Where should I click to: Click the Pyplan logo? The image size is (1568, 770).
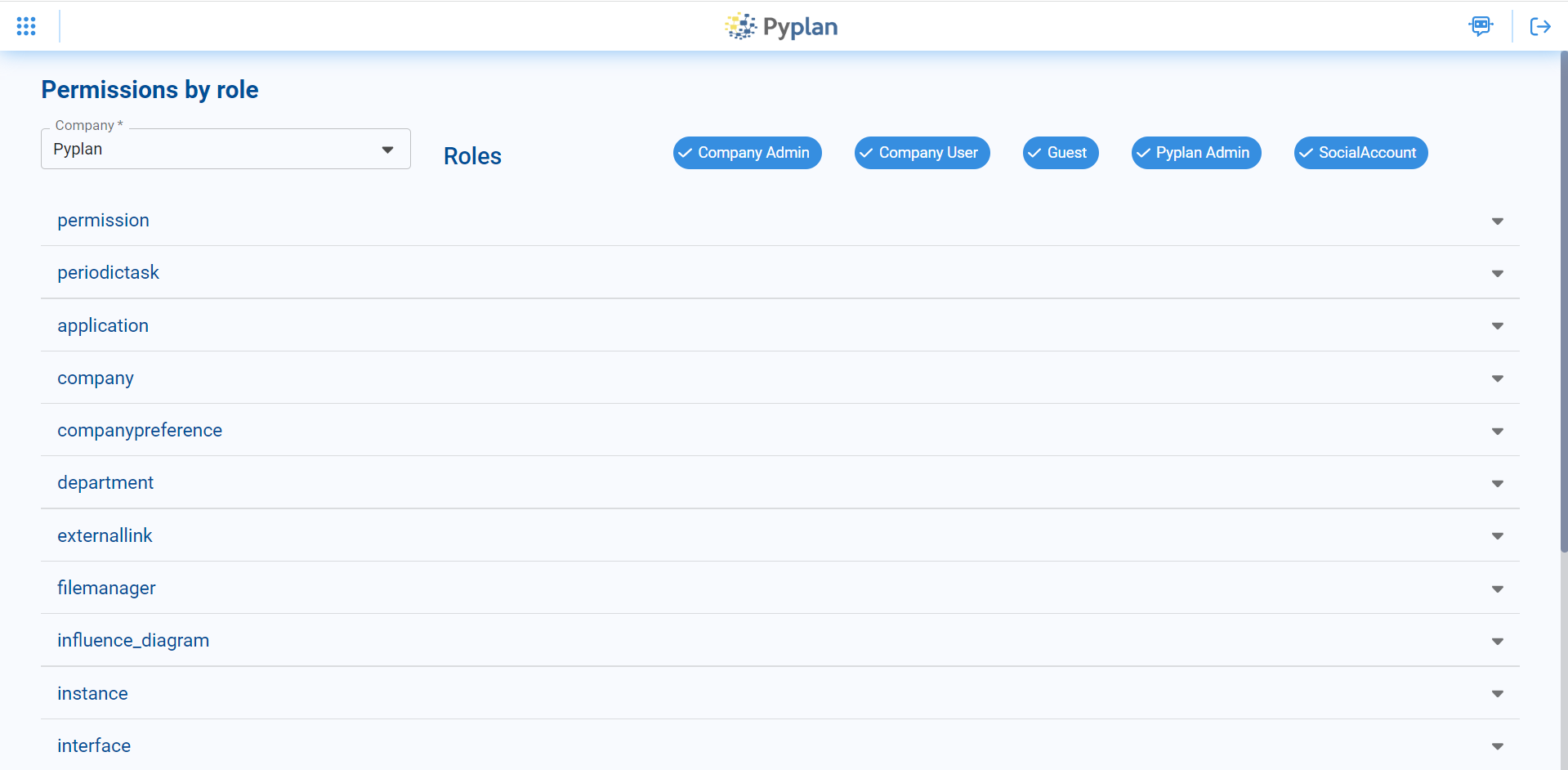click(x=780, y=26)
